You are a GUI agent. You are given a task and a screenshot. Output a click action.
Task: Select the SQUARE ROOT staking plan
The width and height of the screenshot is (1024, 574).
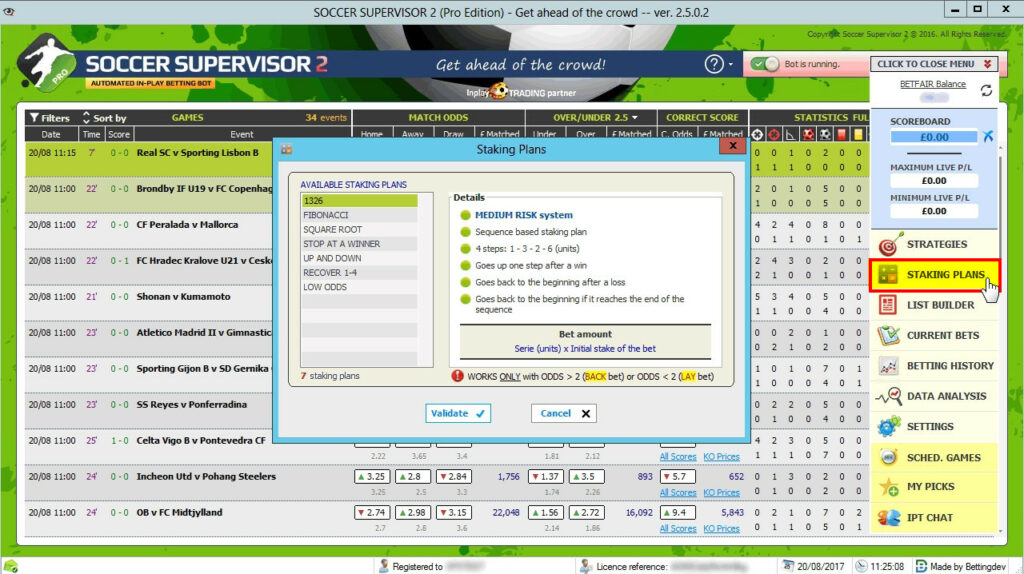click(359, 229)
